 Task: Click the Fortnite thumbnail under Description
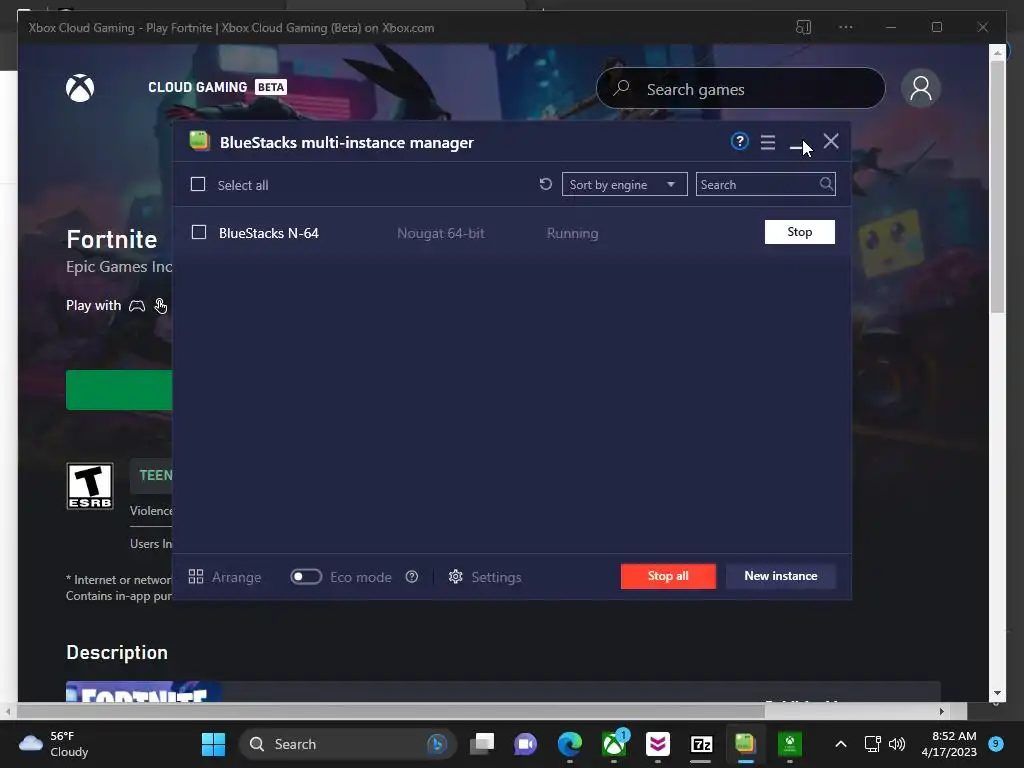click(144, 692)
